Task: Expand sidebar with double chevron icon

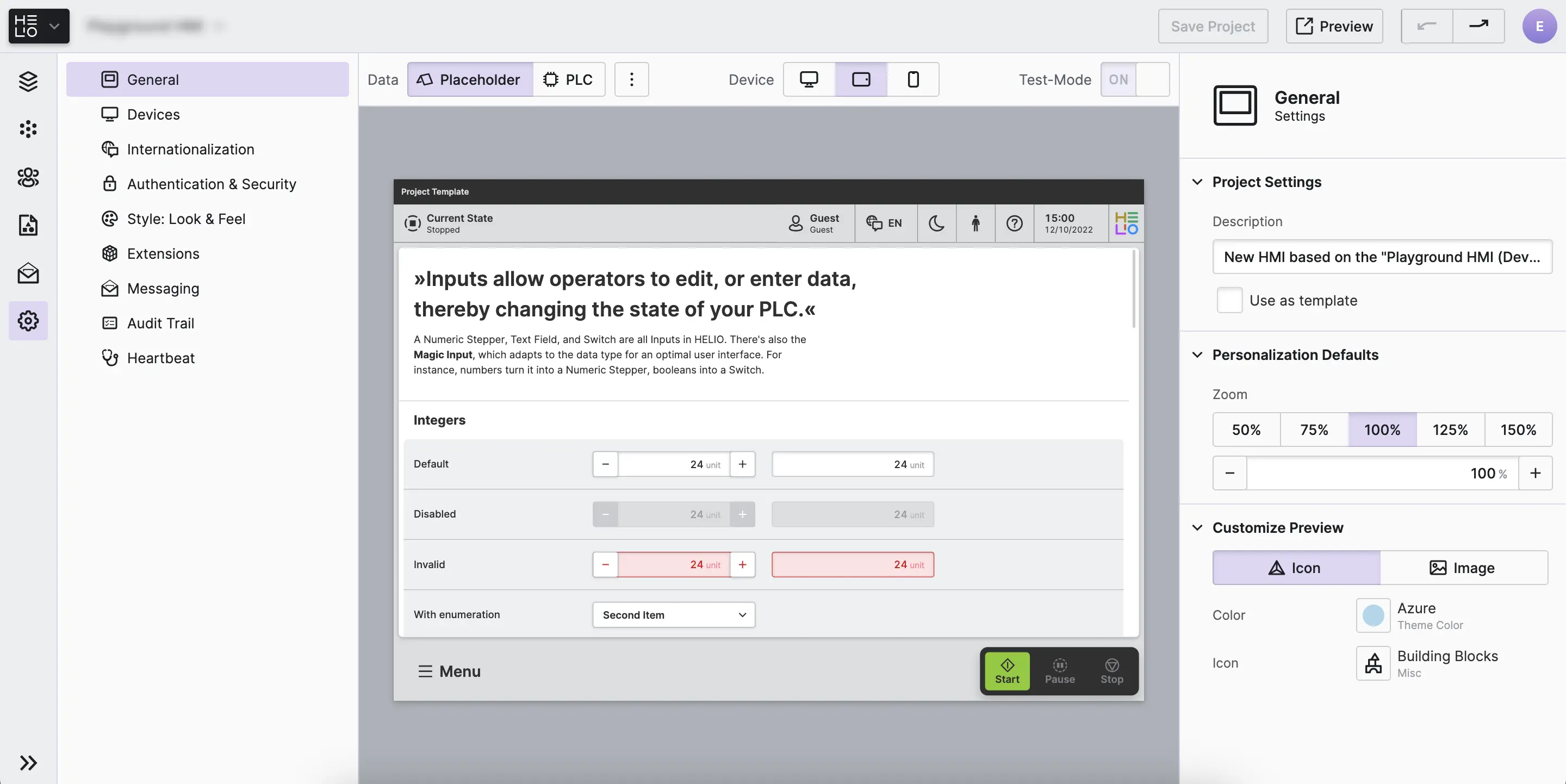Action: coord(28,762)
